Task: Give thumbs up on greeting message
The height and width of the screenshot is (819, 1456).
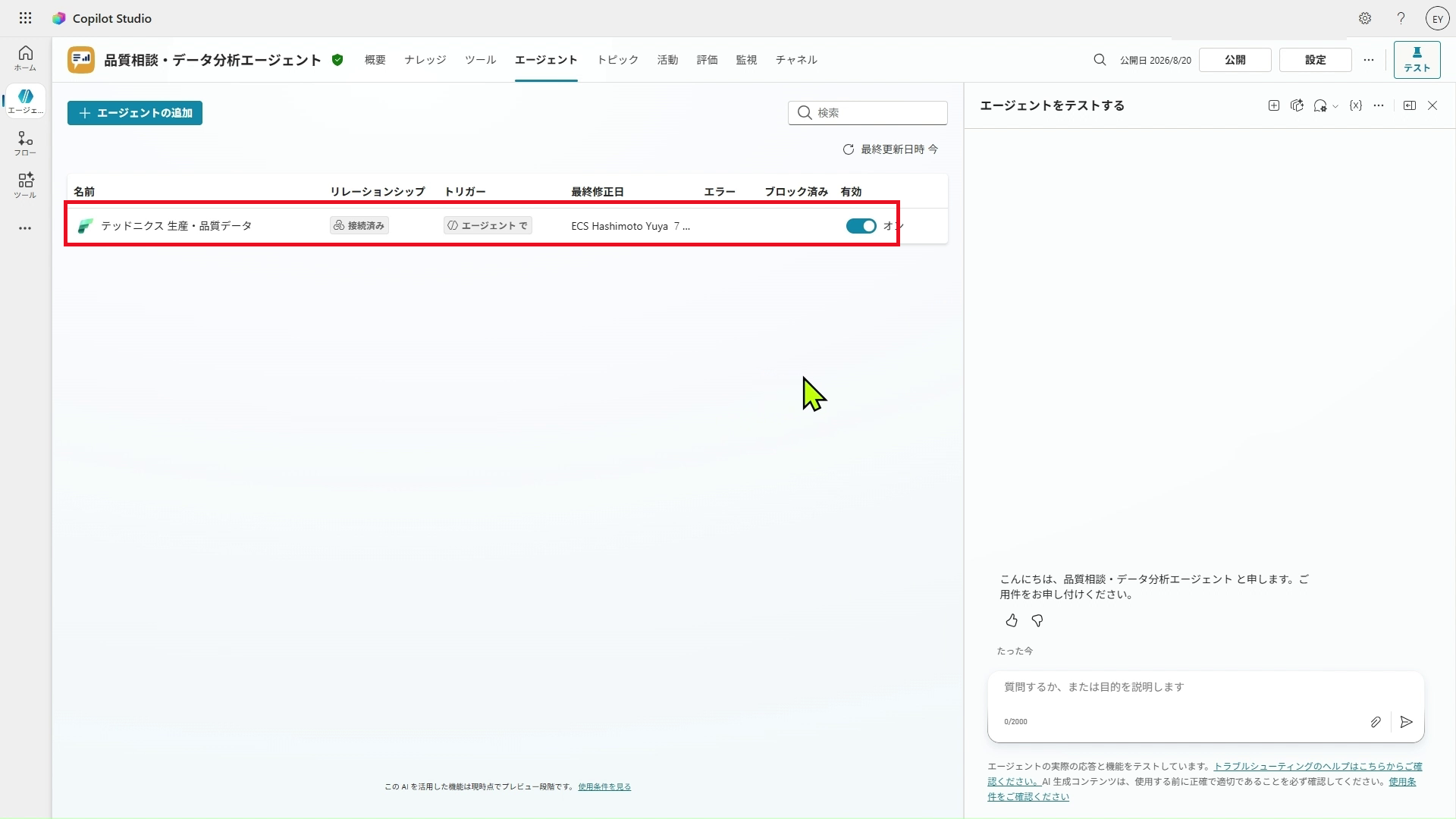Action: tap(1012, 621)
